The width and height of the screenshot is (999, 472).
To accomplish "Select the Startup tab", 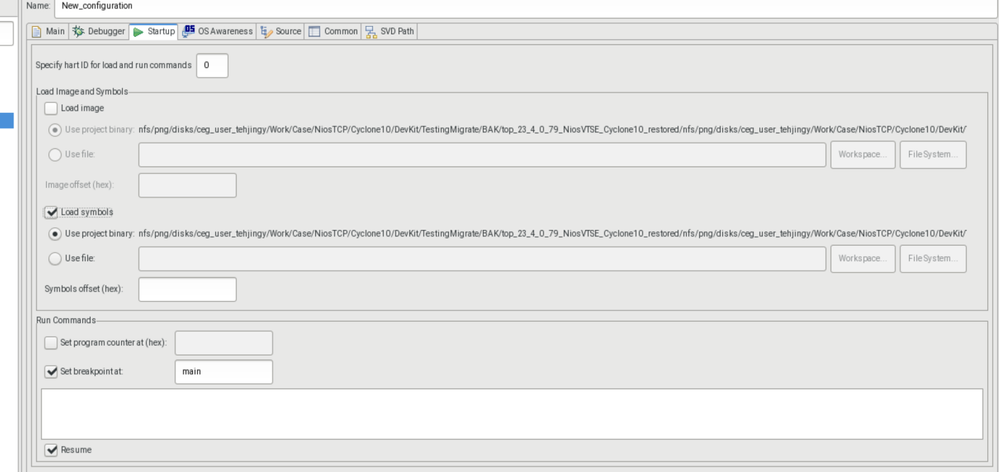I will tap(154, 32).
